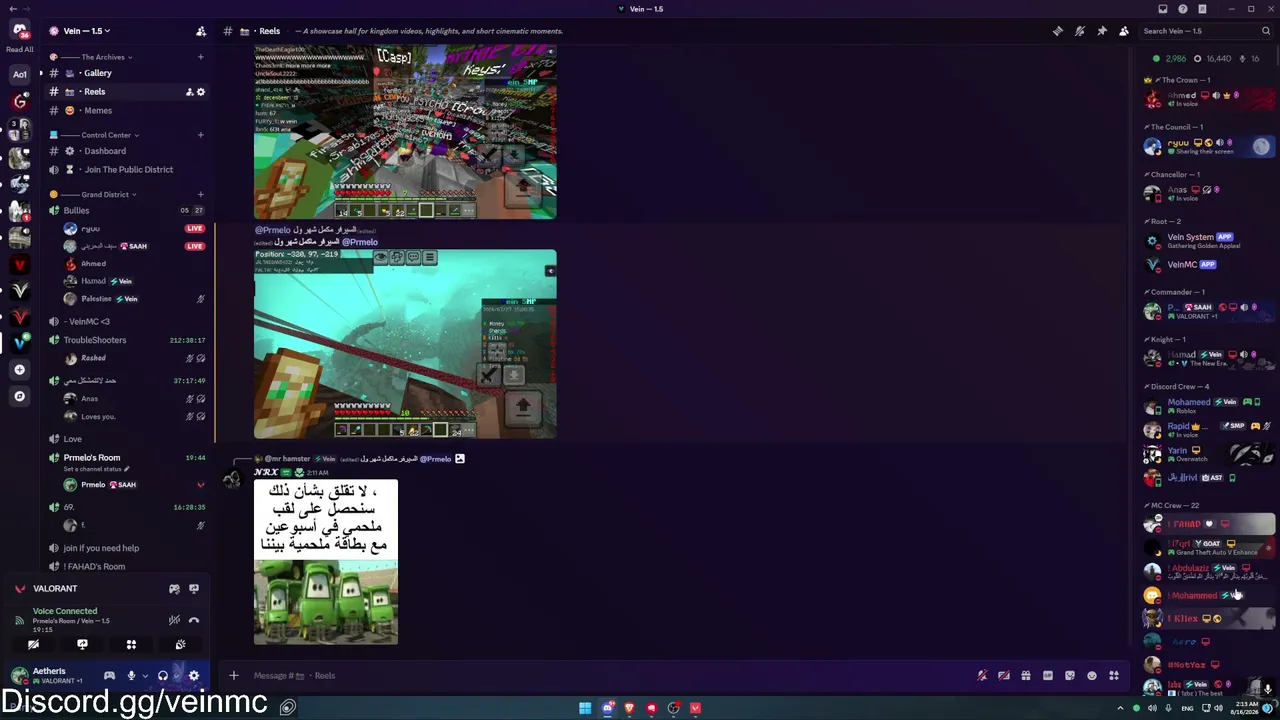Open the Inbox icon in title bar
The height and width of the screenshot is (720, 1280).
tap(1163, 9)
